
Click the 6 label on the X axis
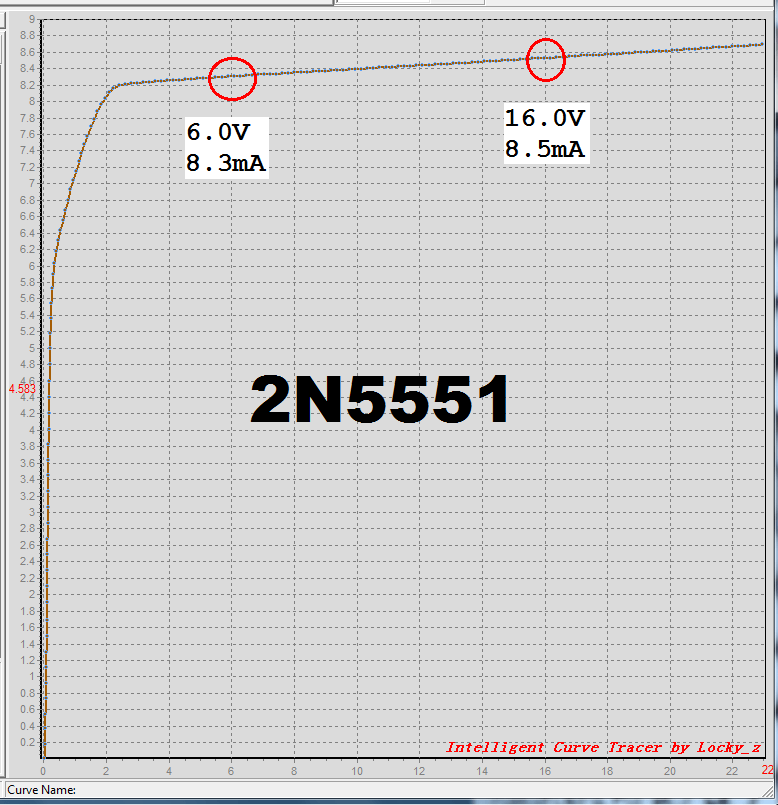[231, 771]
